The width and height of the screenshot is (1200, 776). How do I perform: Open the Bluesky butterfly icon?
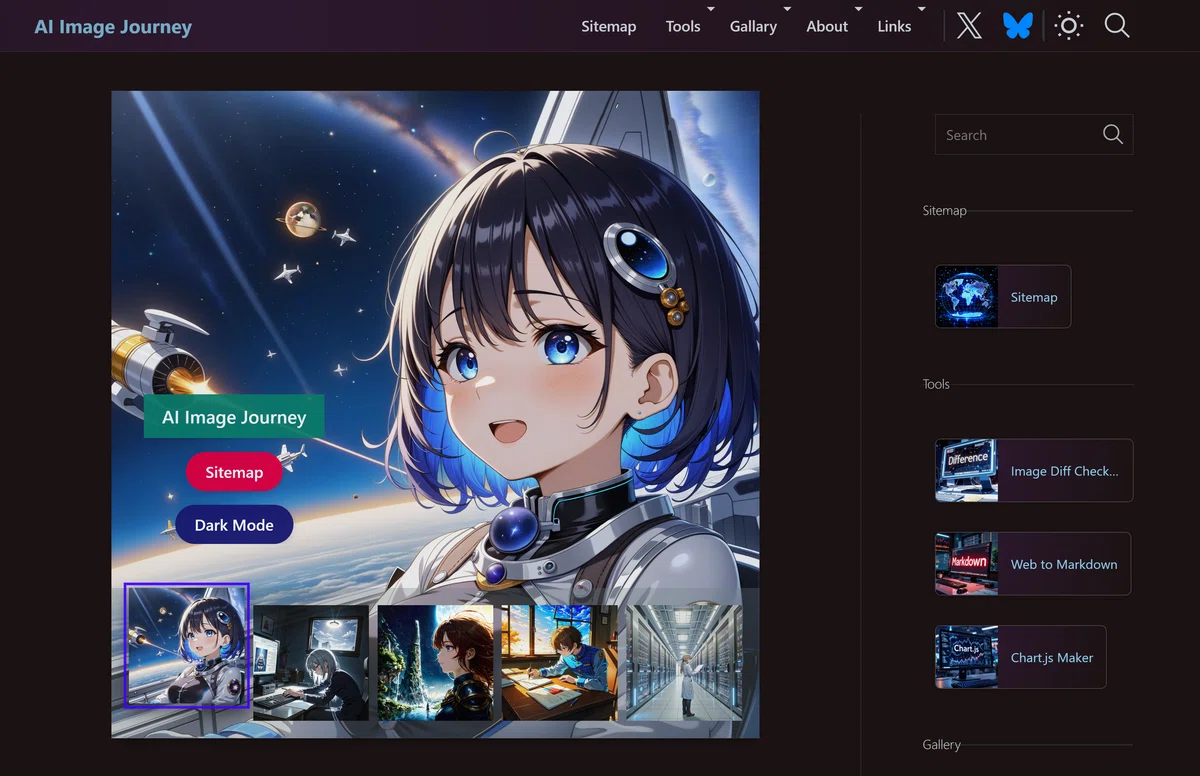1018,26
